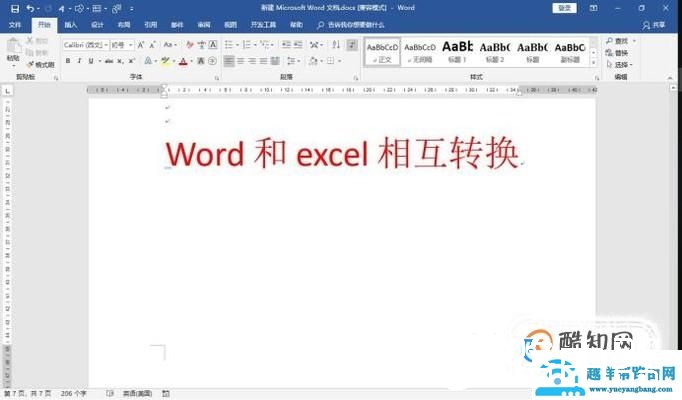Open the ribbon display options icon
Image resolution: width=682 pixels, height=400 pixels.
pyautogui.click(x=593, y=8)
